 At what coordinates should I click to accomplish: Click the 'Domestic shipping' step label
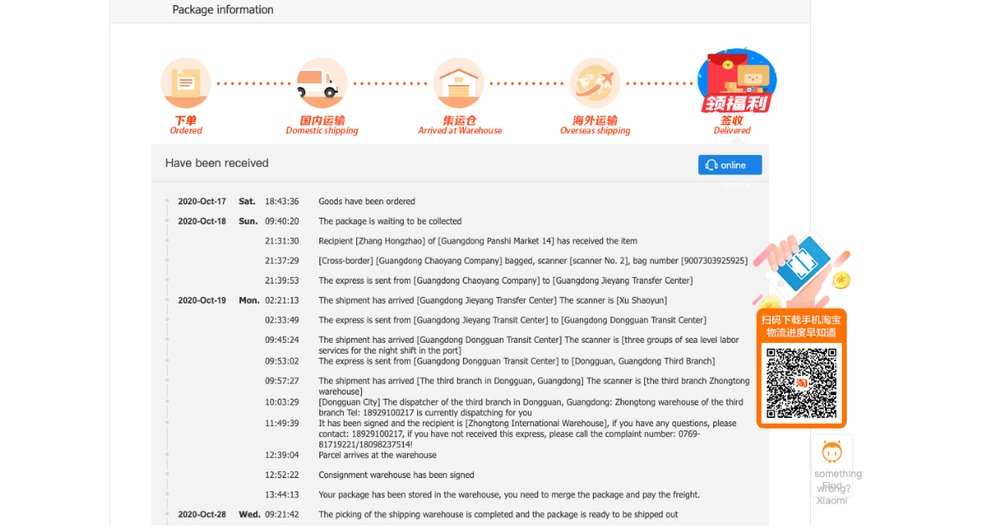click(322, 131)
